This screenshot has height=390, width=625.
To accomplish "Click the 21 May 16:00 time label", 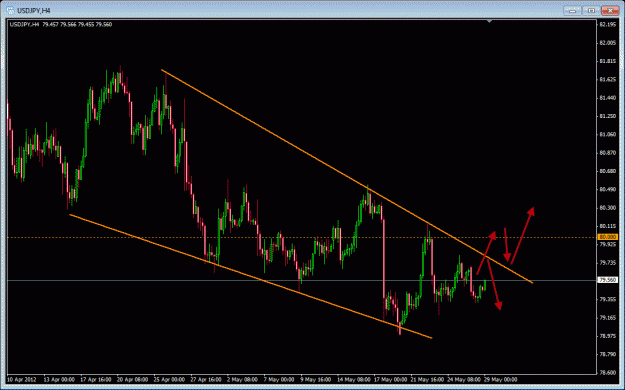I will 427,380.
